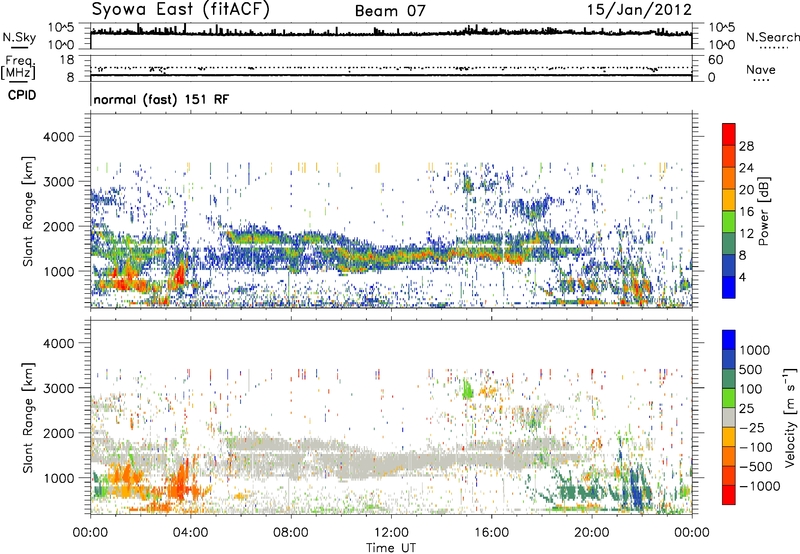Click the 'Syowa East (fitACF)' title text
This screenshot has height=554, width=800.
pos(180,9)
